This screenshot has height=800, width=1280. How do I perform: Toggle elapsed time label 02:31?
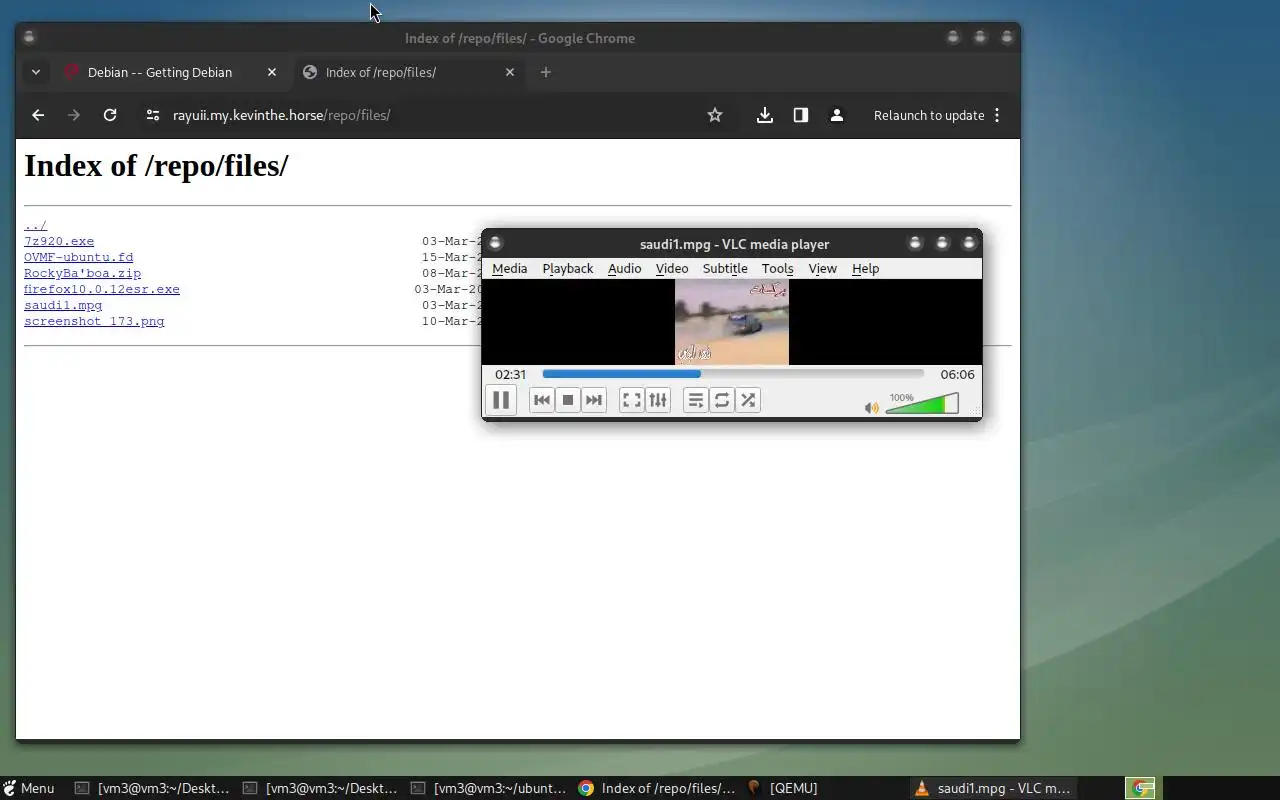(510, 374)
